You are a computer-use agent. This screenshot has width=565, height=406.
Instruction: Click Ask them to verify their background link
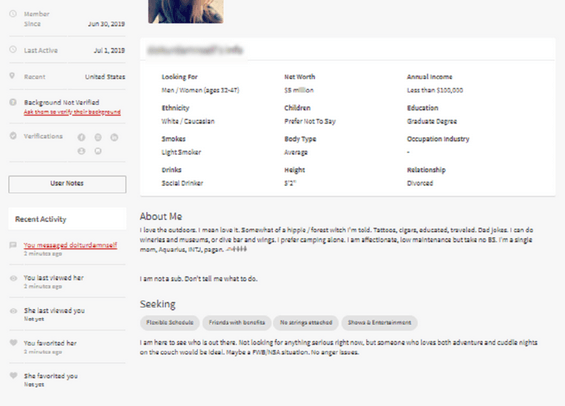coord(72,112)
